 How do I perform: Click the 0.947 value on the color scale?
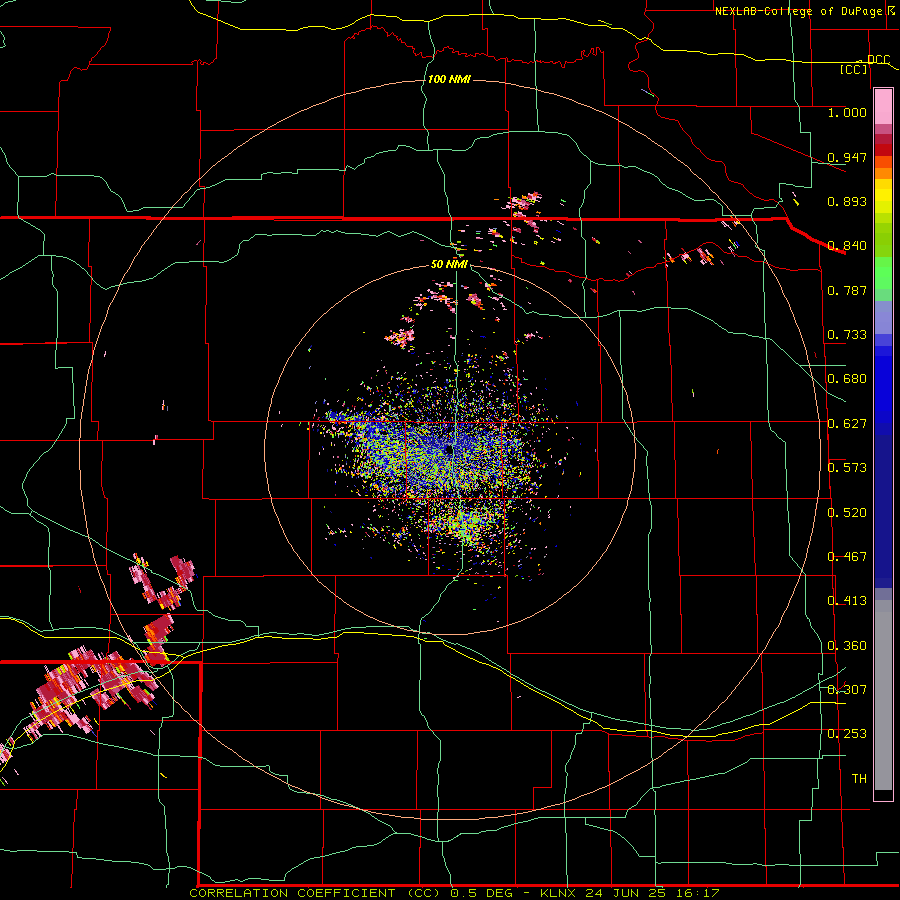click(847, 157)
